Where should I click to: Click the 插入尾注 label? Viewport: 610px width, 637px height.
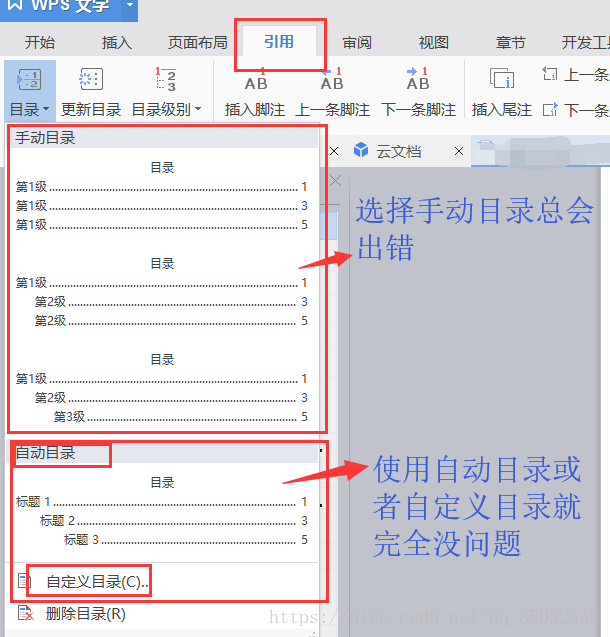coord(502,109)
